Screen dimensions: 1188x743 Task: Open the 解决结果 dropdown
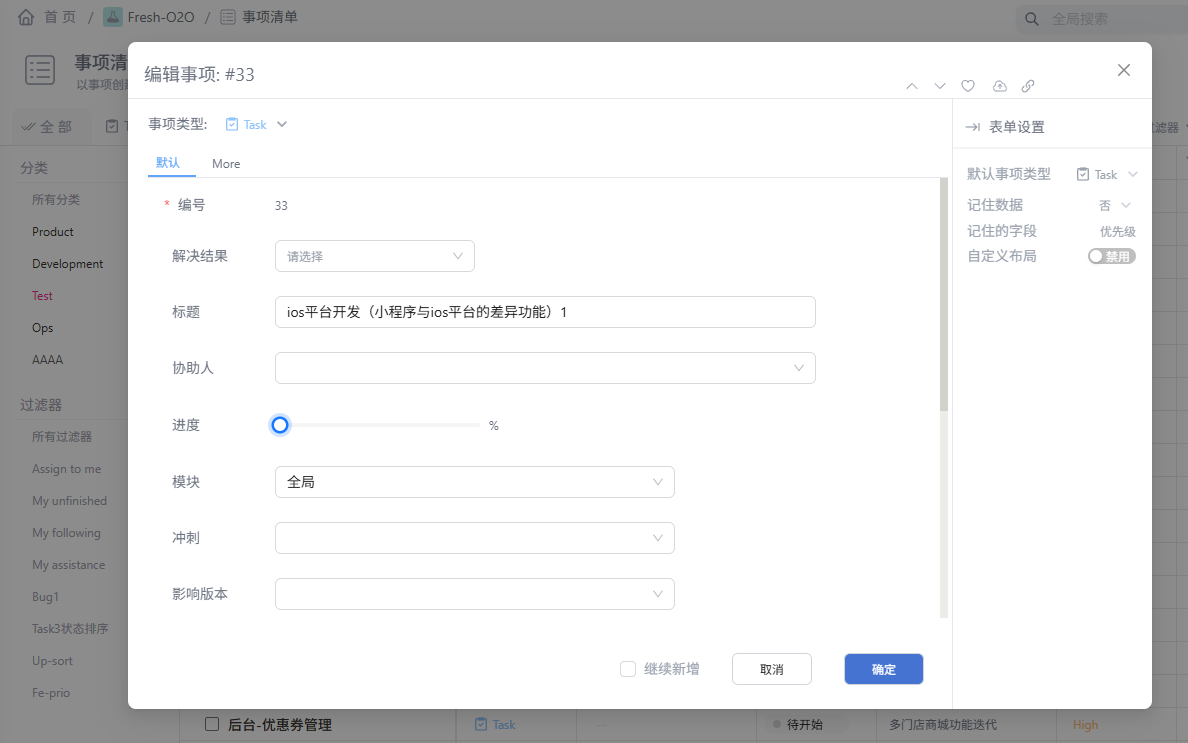point(375,256)
